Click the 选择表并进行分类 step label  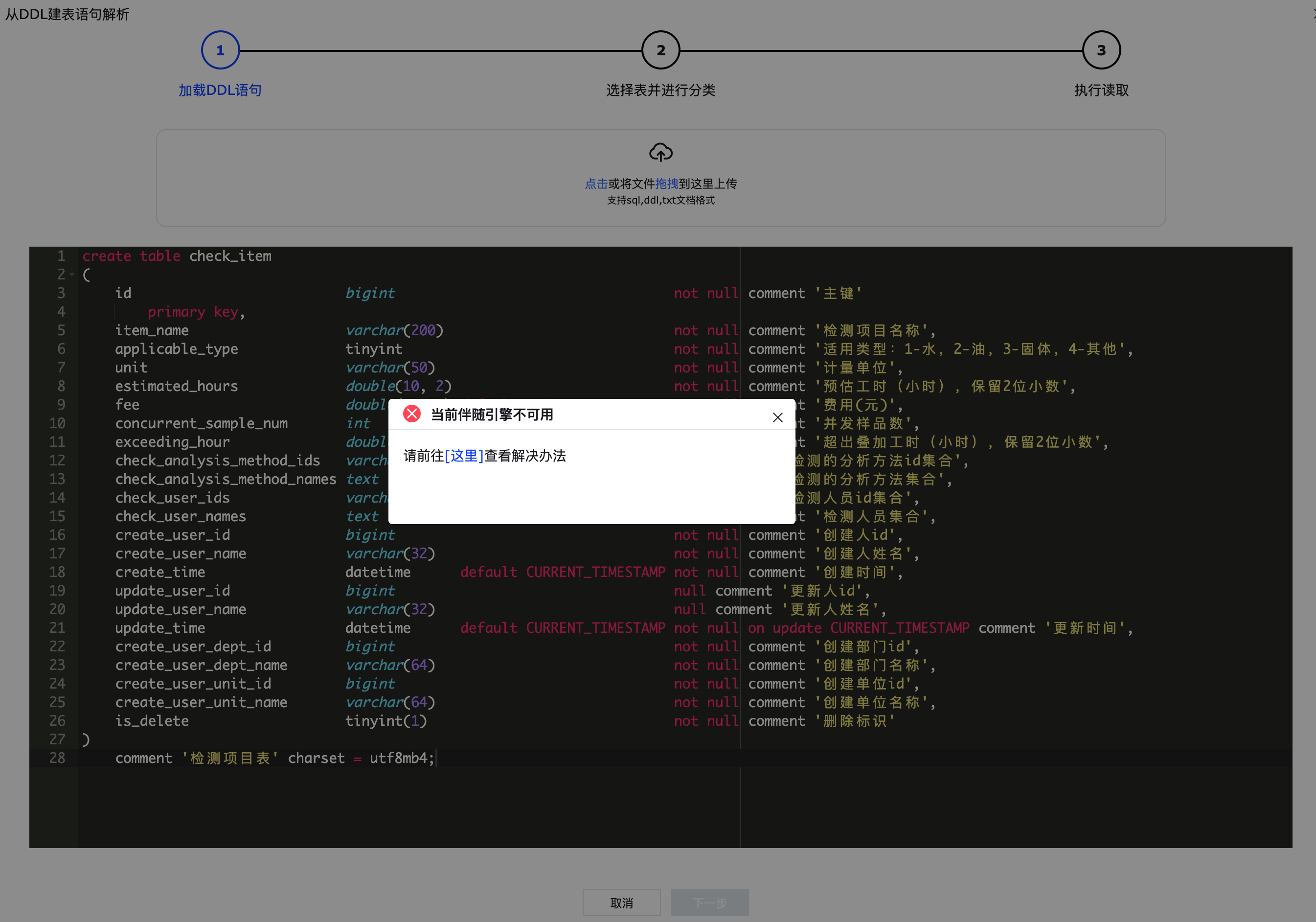point(660,90)
